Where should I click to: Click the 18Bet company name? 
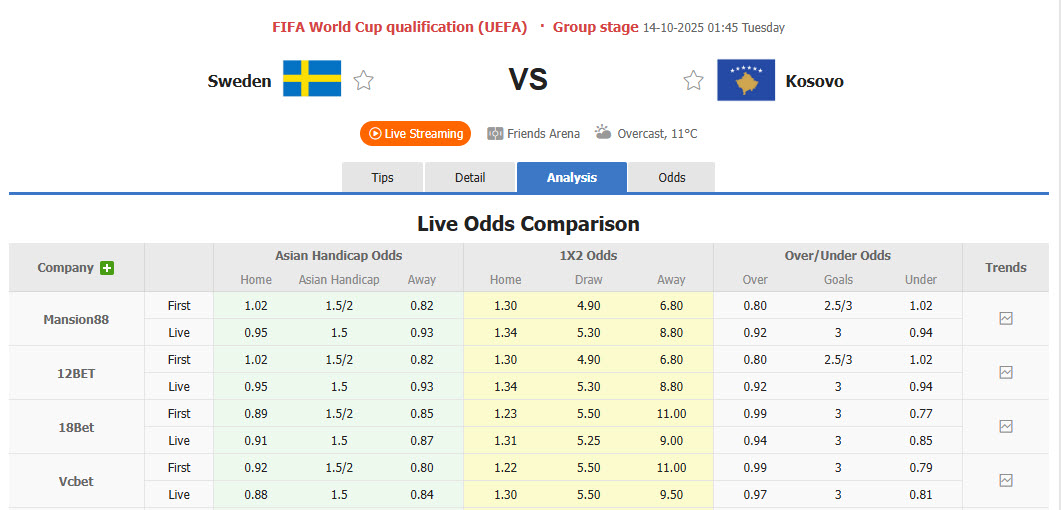click(x=76, y=427)
